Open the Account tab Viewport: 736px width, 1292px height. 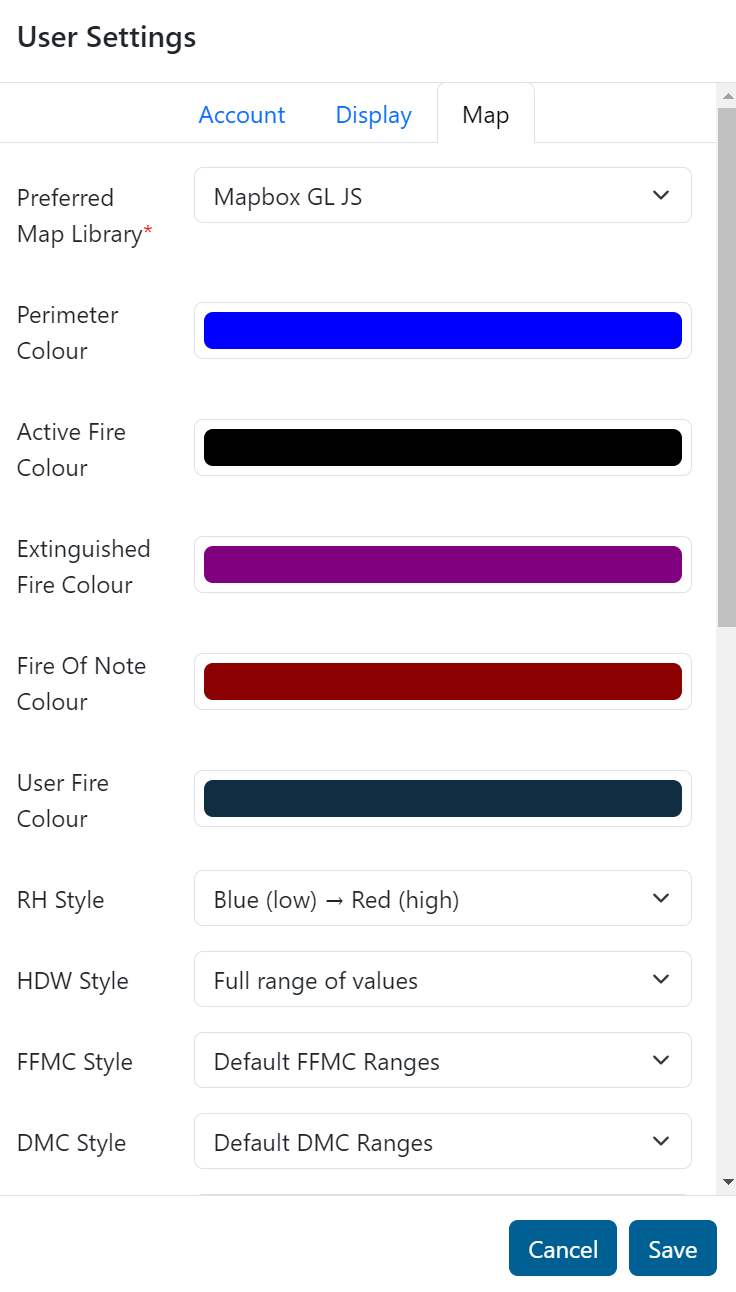pyautogui.click(x=242, y=115)
